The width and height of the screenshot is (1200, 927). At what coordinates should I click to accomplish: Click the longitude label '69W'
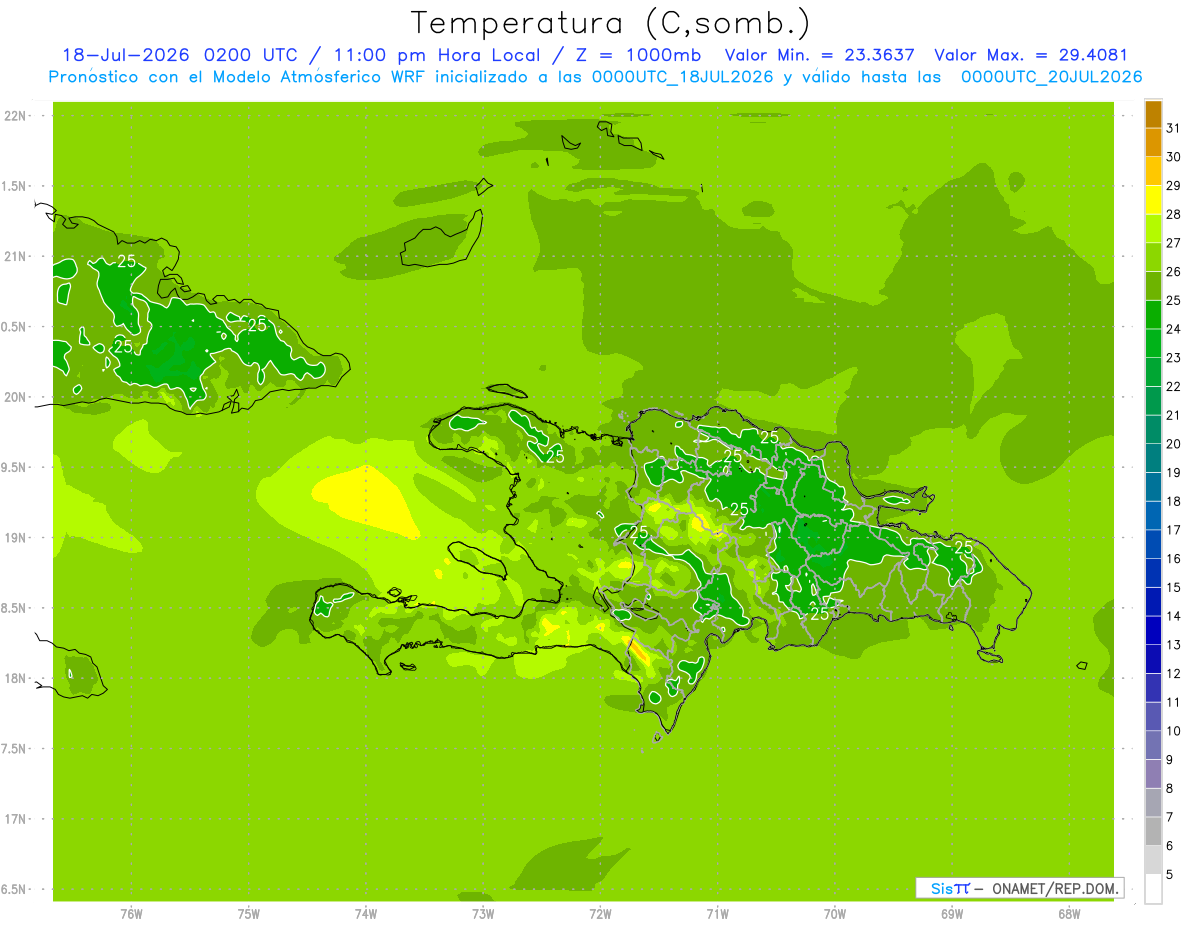coord(952,913)
